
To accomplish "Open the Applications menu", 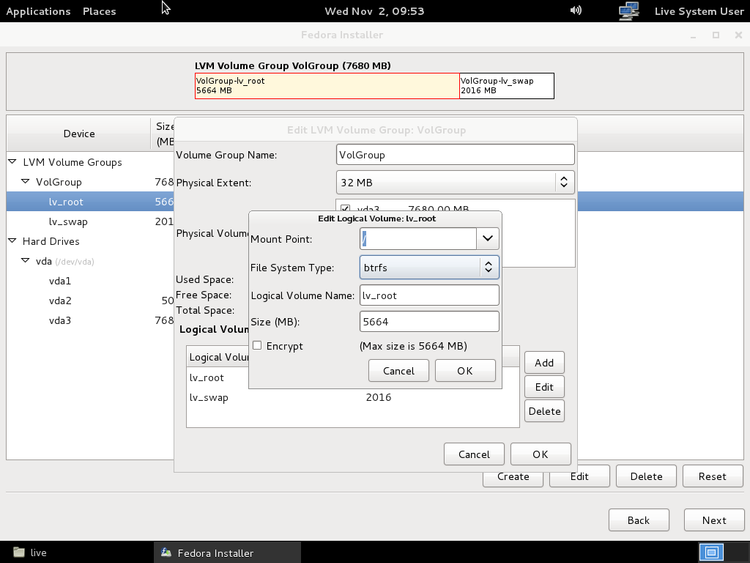I will (x=39, y=11).
